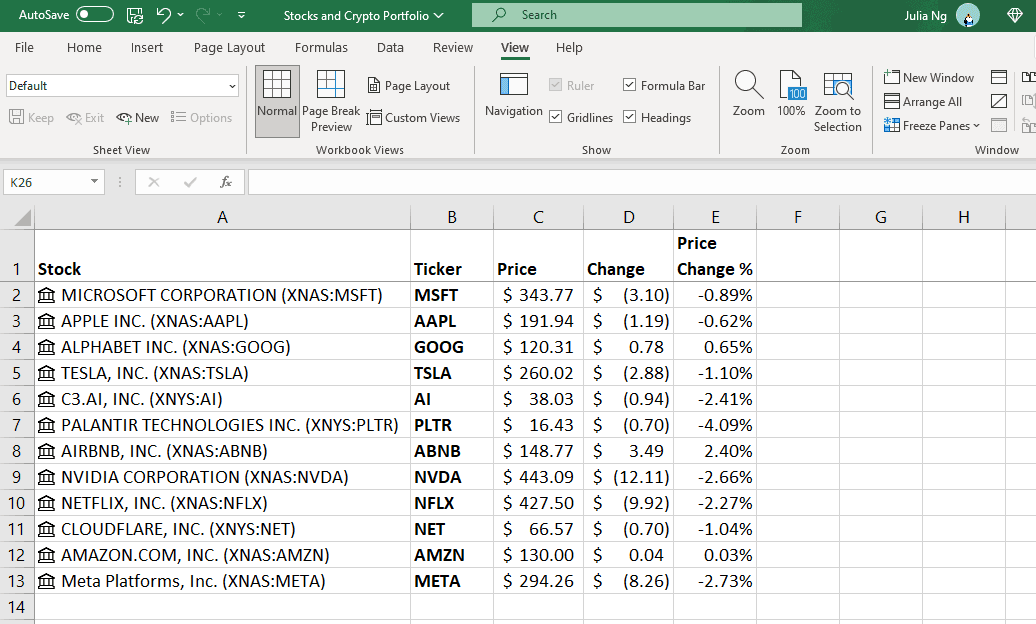The image size is (1036, 624).
Task: Switch to the Page Layout tab
Action: click(x=229, y=48)
